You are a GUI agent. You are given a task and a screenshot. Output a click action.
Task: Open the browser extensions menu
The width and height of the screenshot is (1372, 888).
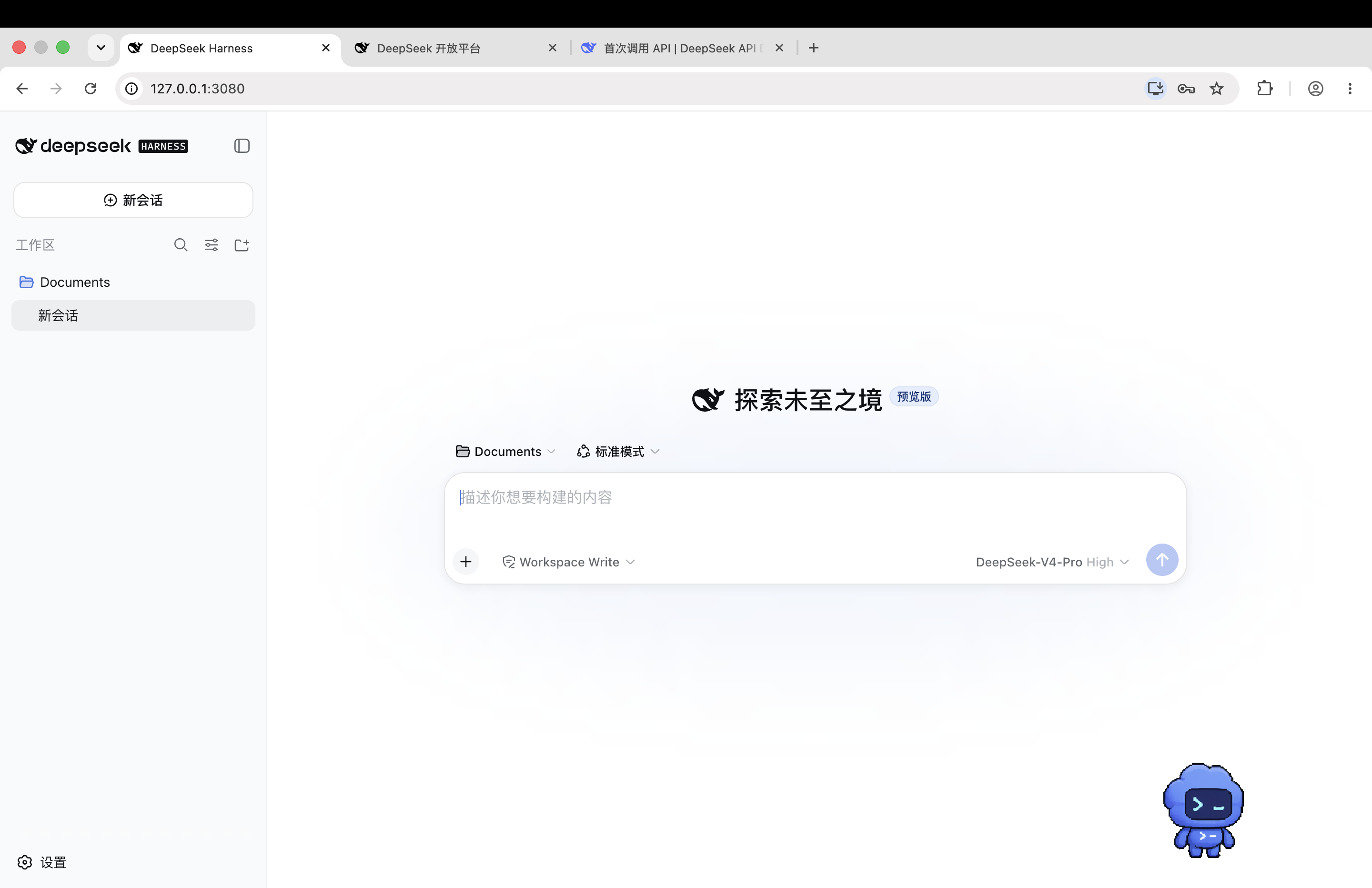coord(1265,88)
